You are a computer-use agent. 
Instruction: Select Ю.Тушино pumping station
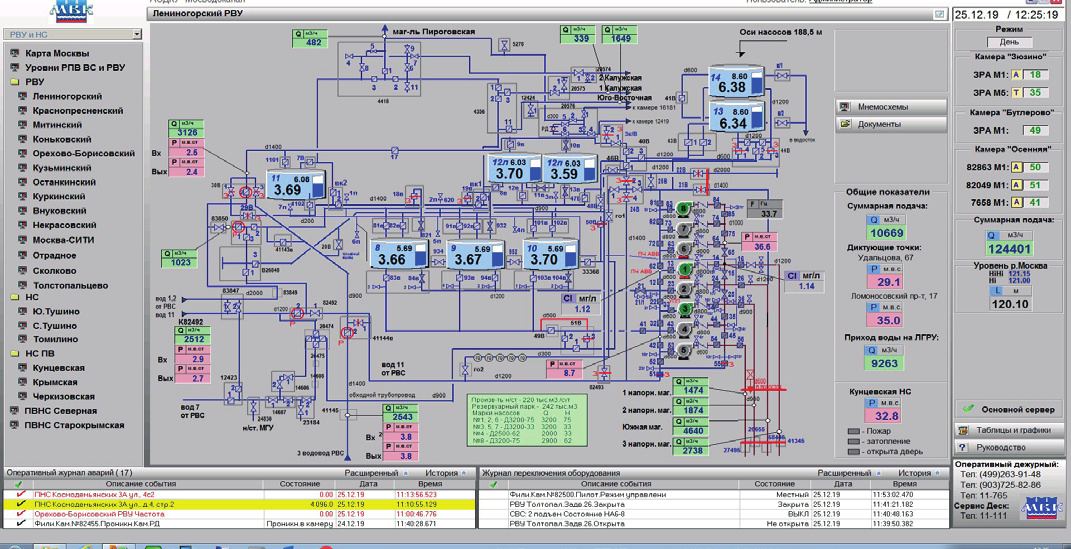click(55, 311)
